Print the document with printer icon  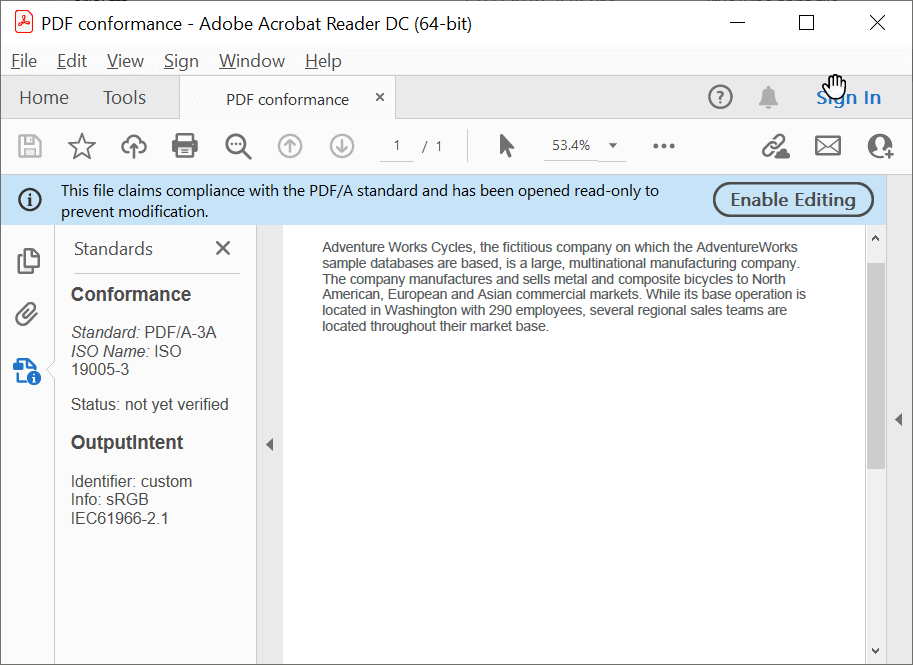185,146
